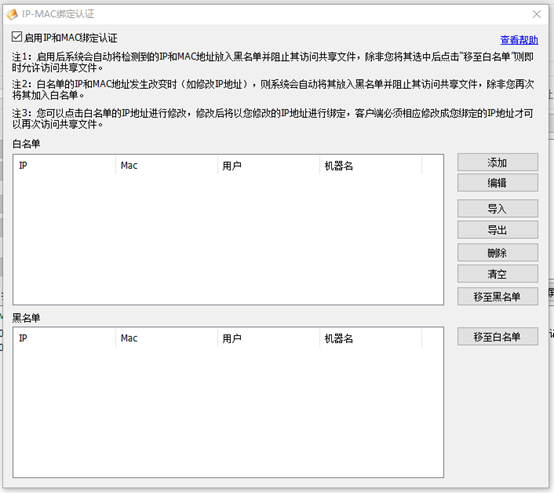Sort whitelist by Mac column header
Image resolution: width=554 pixels, height=493 pixels.
(x=166, y=165)
